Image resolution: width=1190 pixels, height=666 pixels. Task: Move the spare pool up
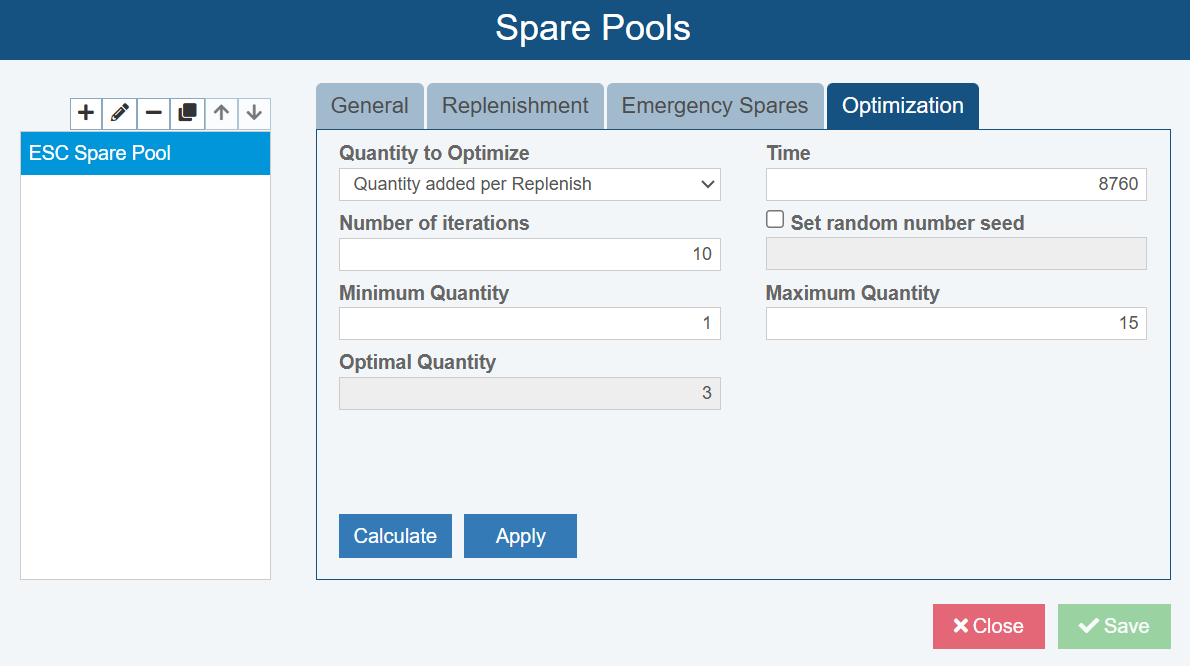pos(221,113)
